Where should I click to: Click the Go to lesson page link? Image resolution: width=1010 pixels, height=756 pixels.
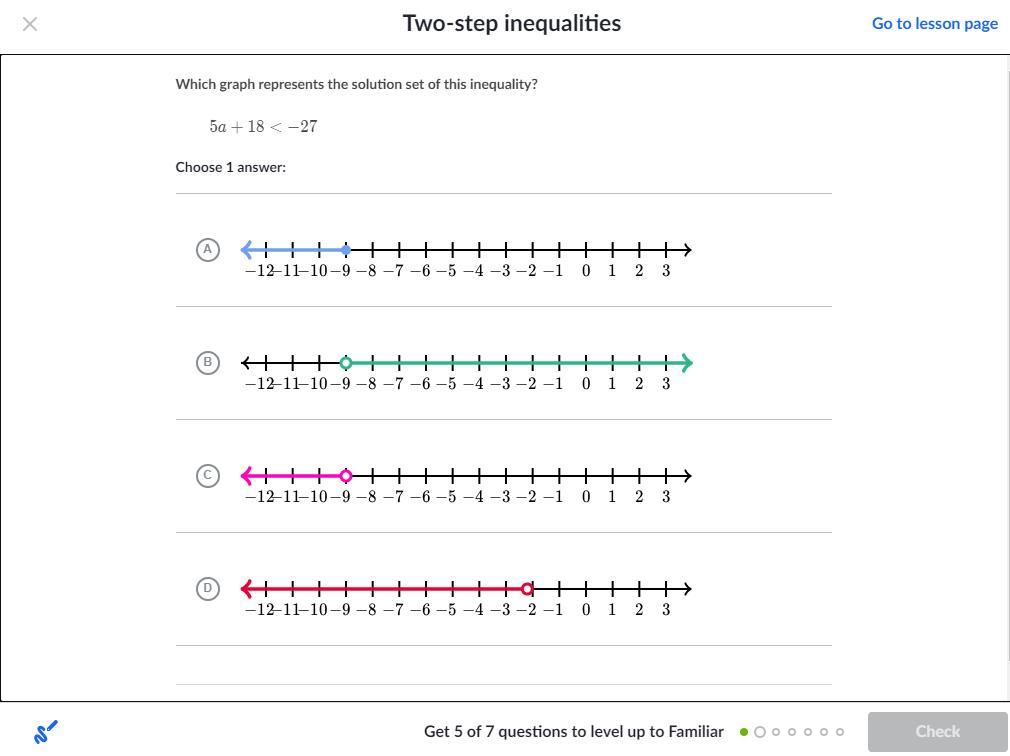[934, 24]
